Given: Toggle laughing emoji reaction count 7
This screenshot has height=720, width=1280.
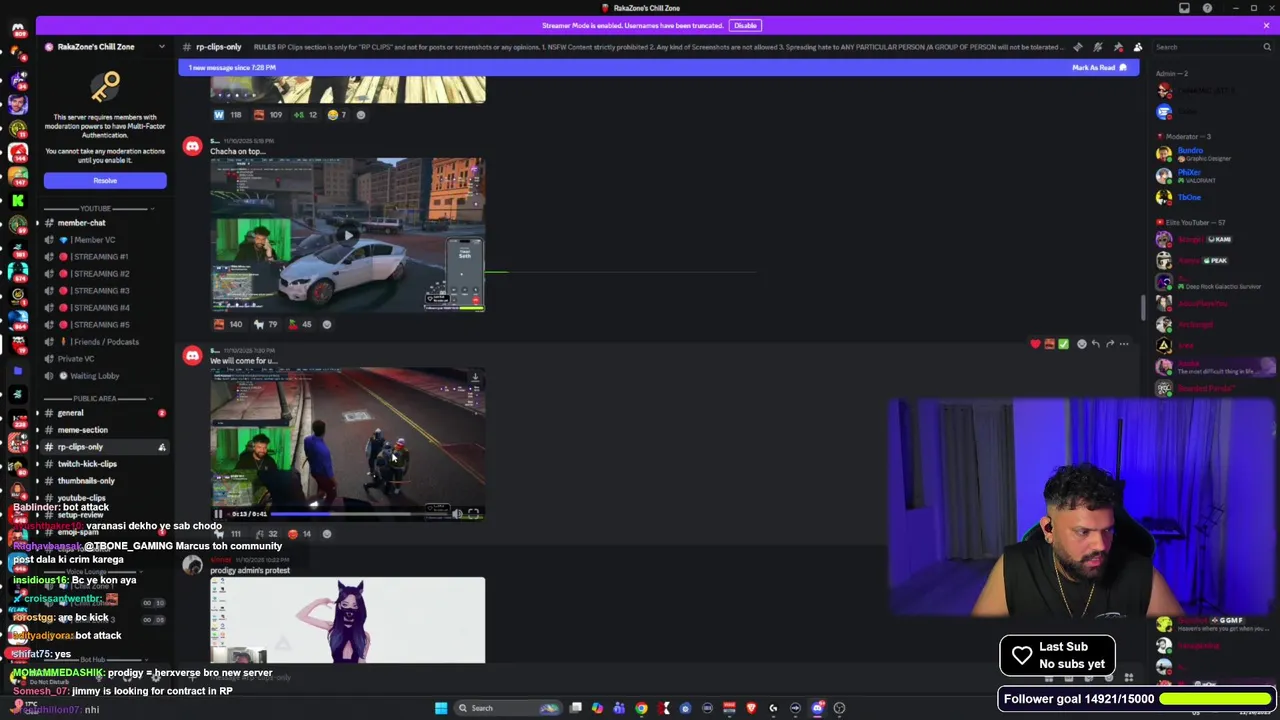Looking at the screenshot, I should [337, 115].
